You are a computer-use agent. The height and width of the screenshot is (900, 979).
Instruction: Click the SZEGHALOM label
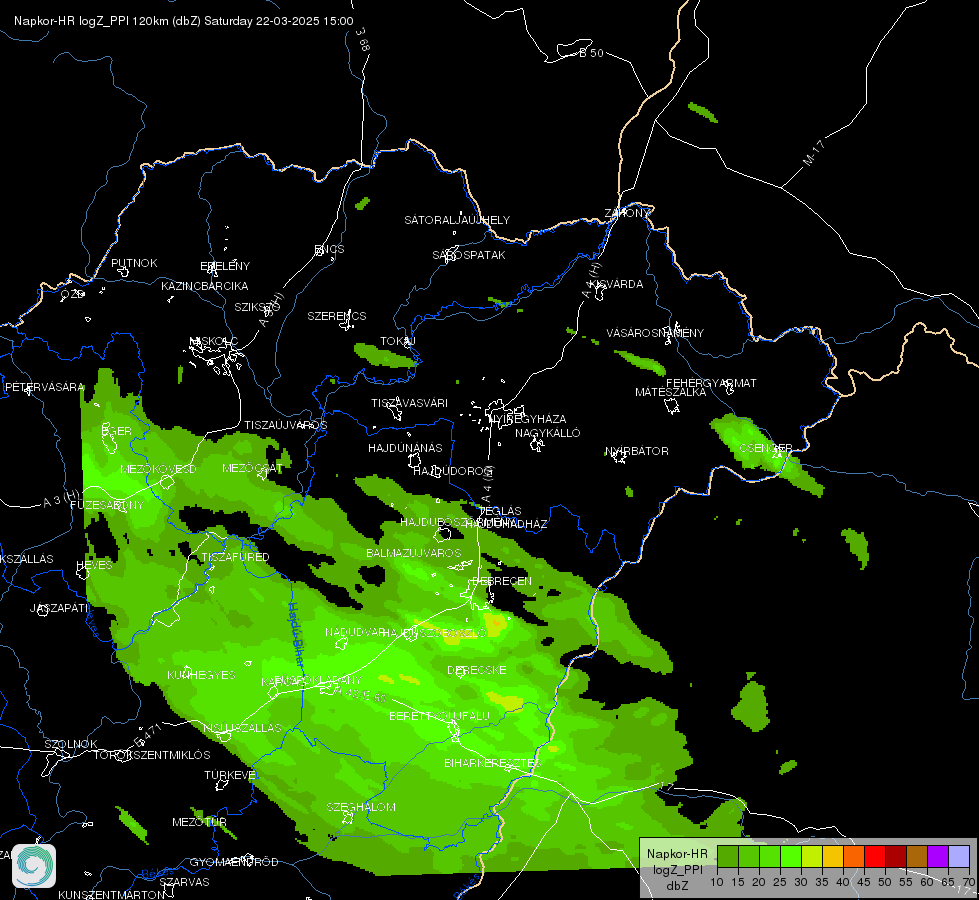click(x=361, y=807)
